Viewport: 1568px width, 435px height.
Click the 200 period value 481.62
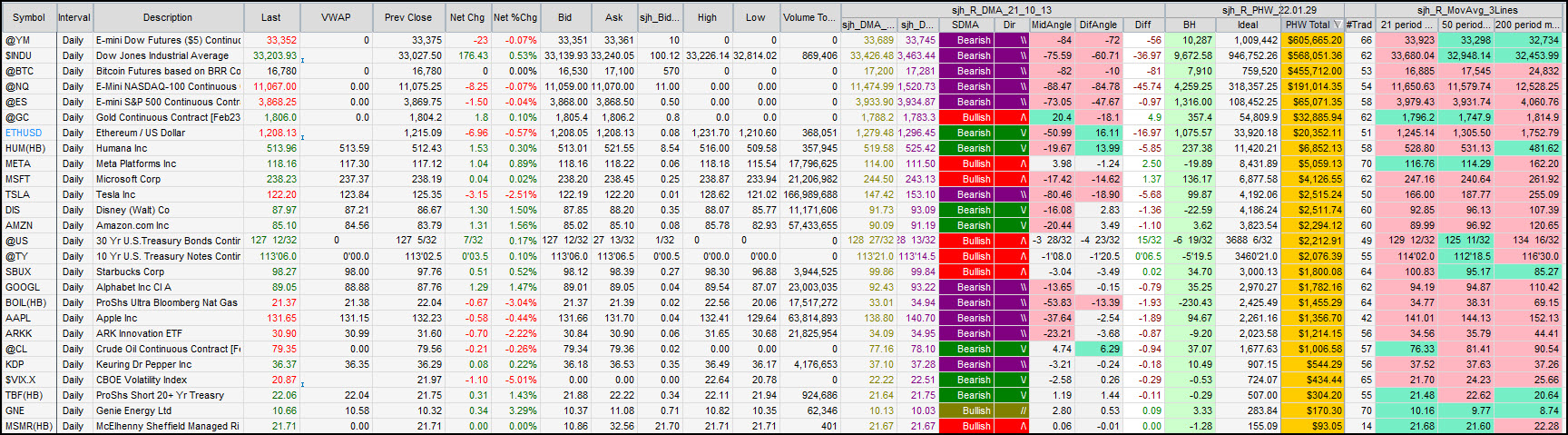pos(1527,148)
